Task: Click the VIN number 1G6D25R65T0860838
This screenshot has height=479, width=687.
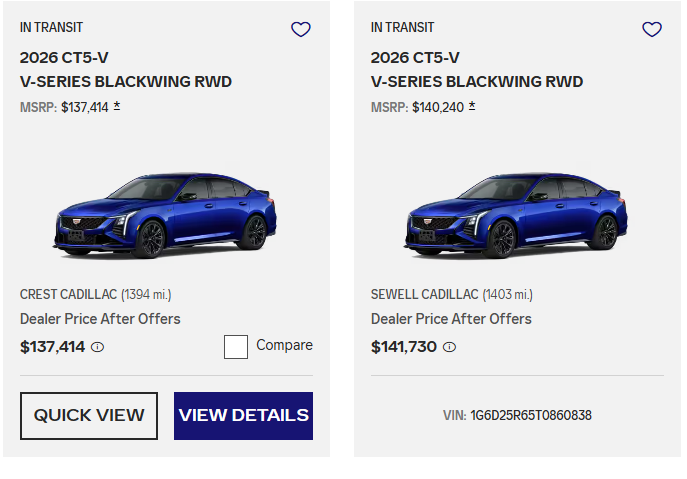Action: pos(530,415)
